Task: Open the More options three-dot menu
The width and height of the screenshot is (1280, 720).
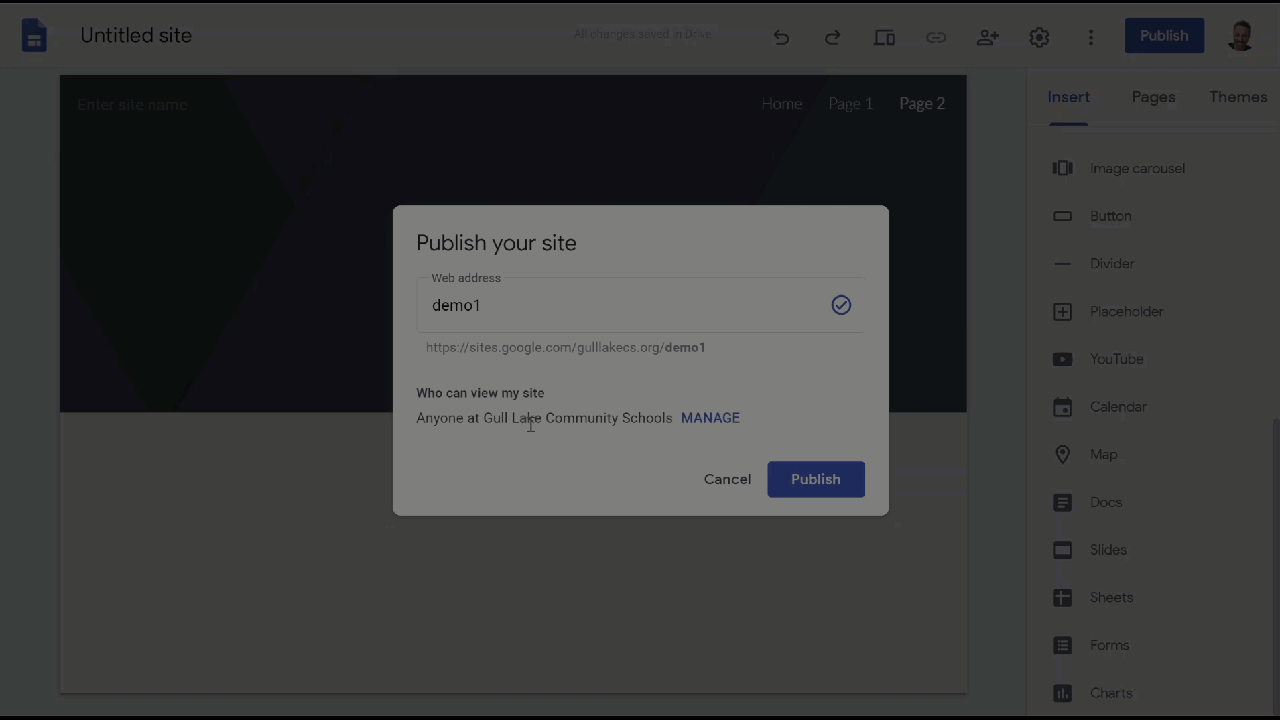Action: [1091, 37]
